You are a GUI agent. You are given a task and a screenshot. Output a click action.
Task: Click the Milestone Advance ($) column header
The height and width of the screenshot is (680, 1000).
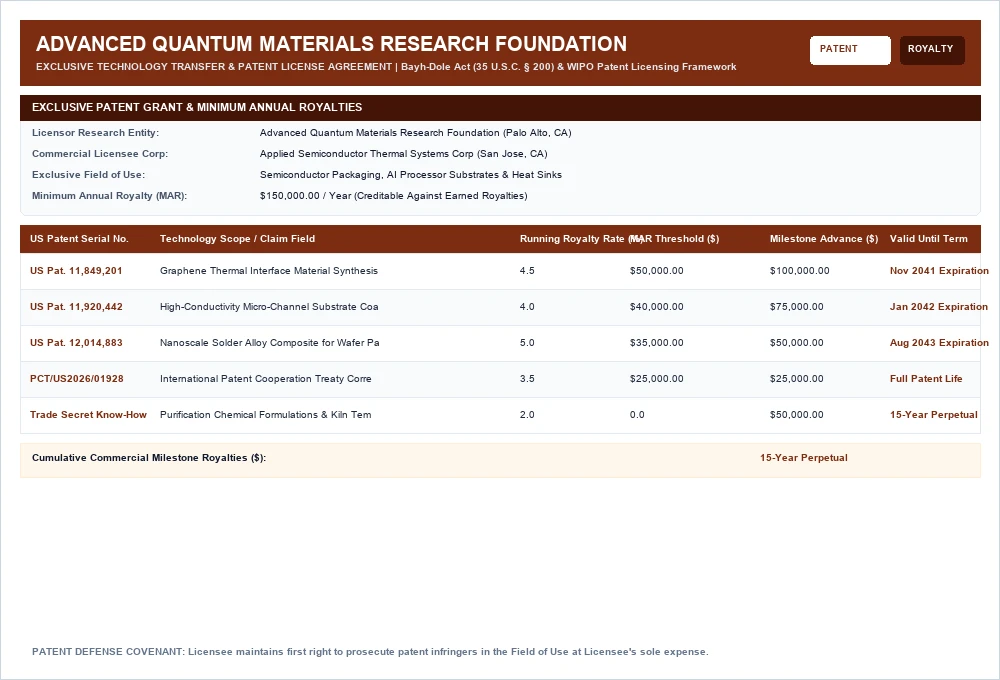[823, 239]
